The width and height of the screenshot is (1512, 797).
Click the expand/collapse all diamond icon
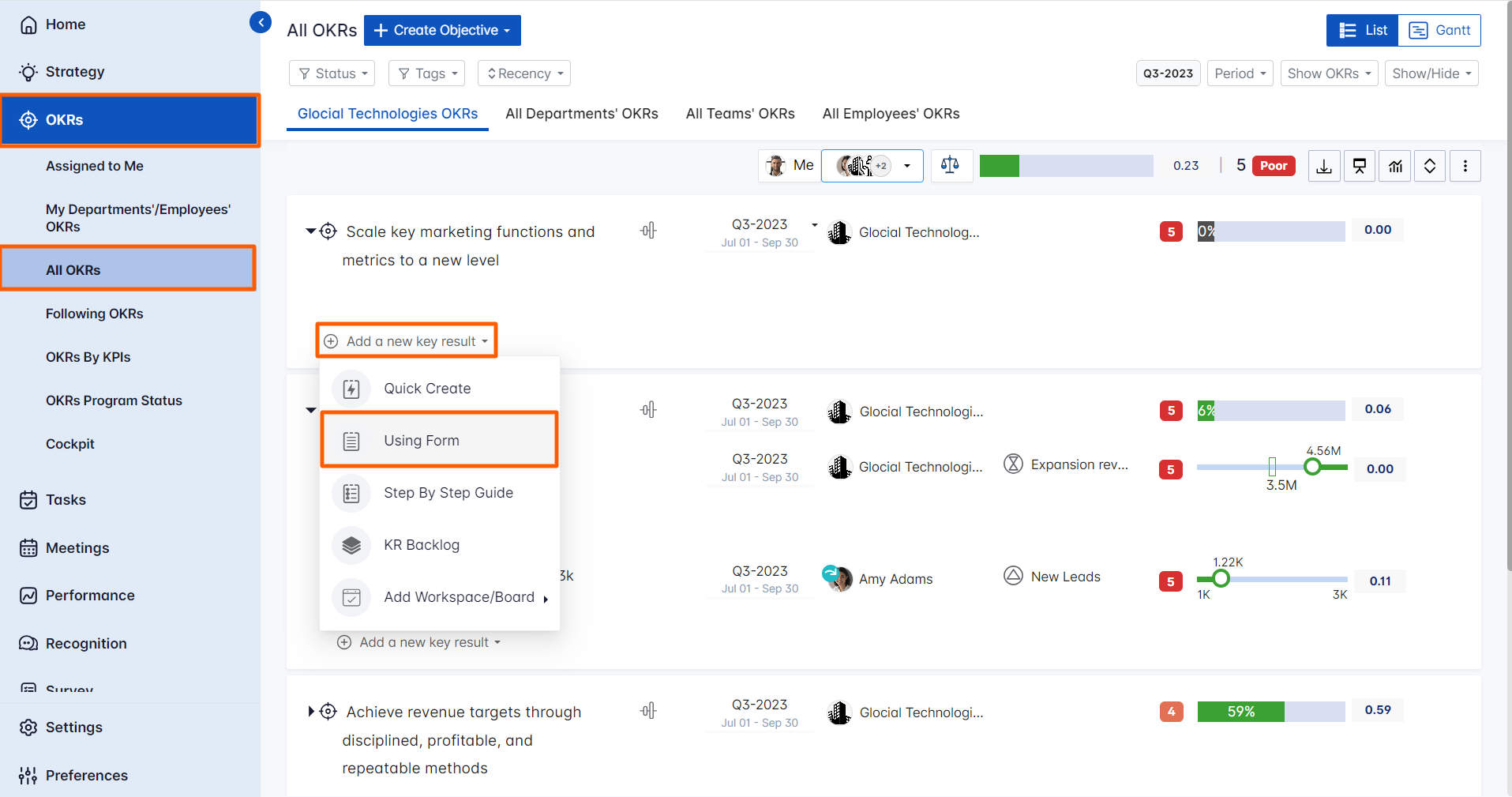pos(1429,166)
